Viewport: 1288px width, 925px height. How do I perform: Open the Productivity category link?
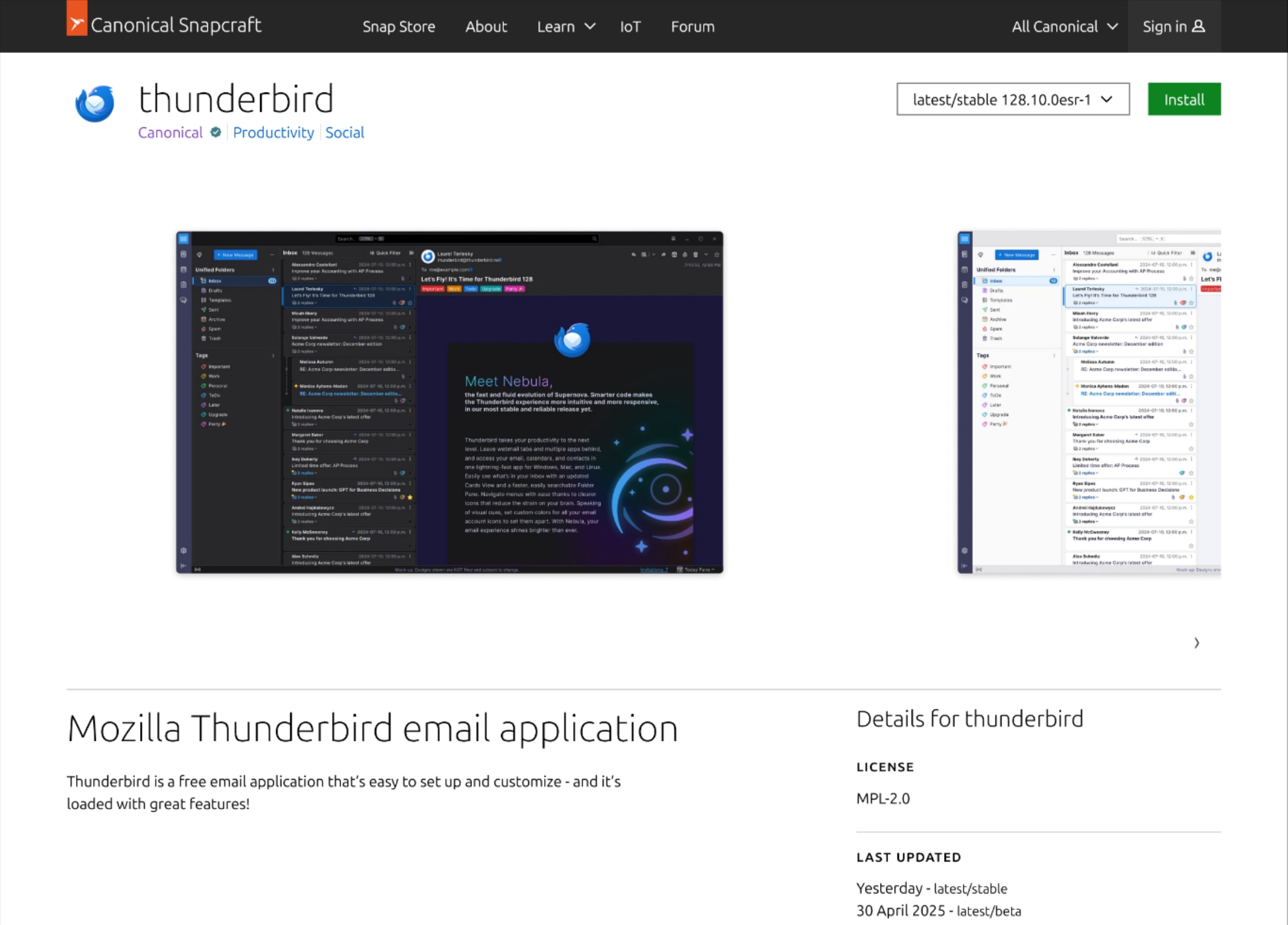(274, 133)
